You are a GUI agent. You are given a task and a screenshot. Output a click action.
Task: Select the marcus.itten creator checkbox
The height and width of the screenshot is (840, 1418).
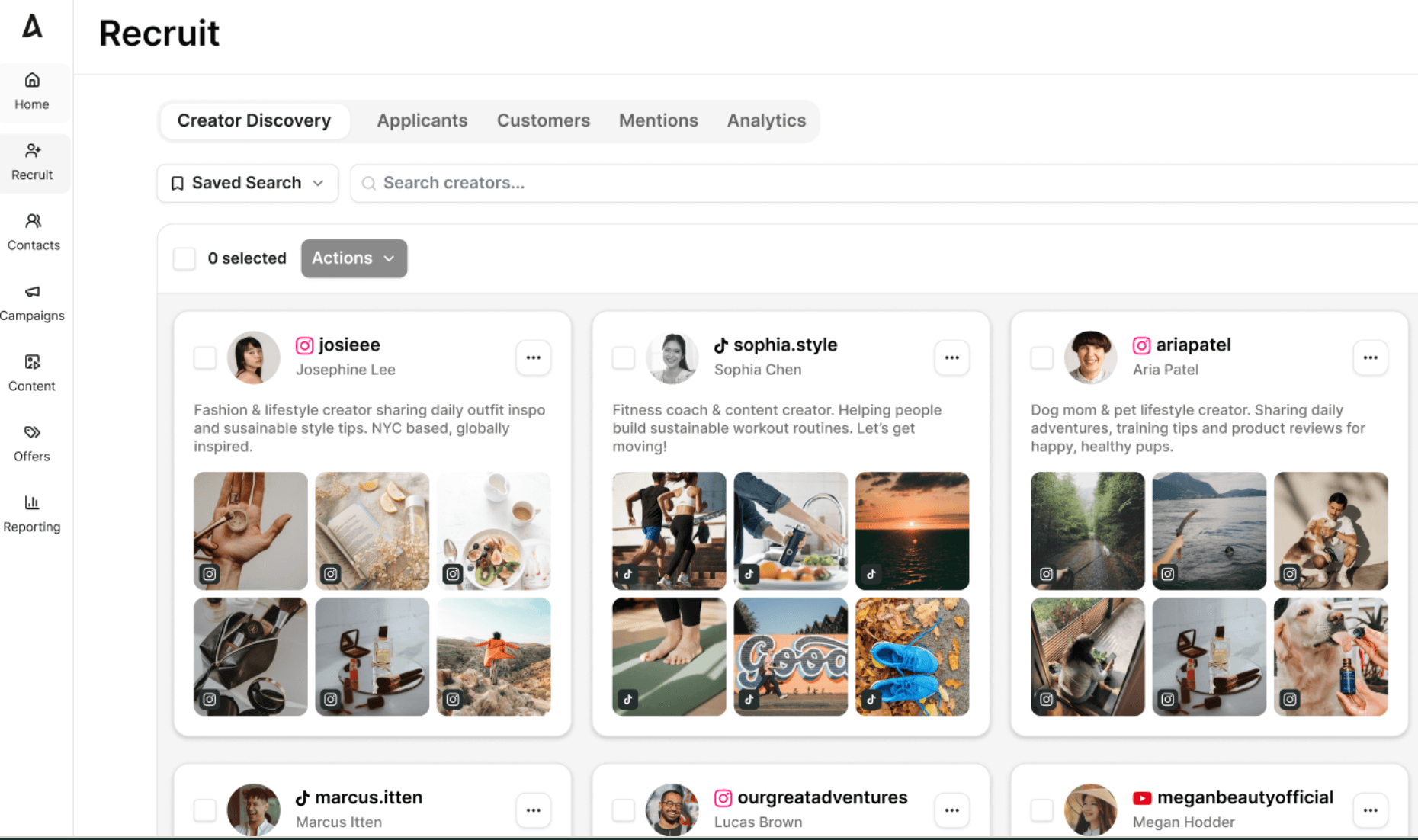coord(205,810)
